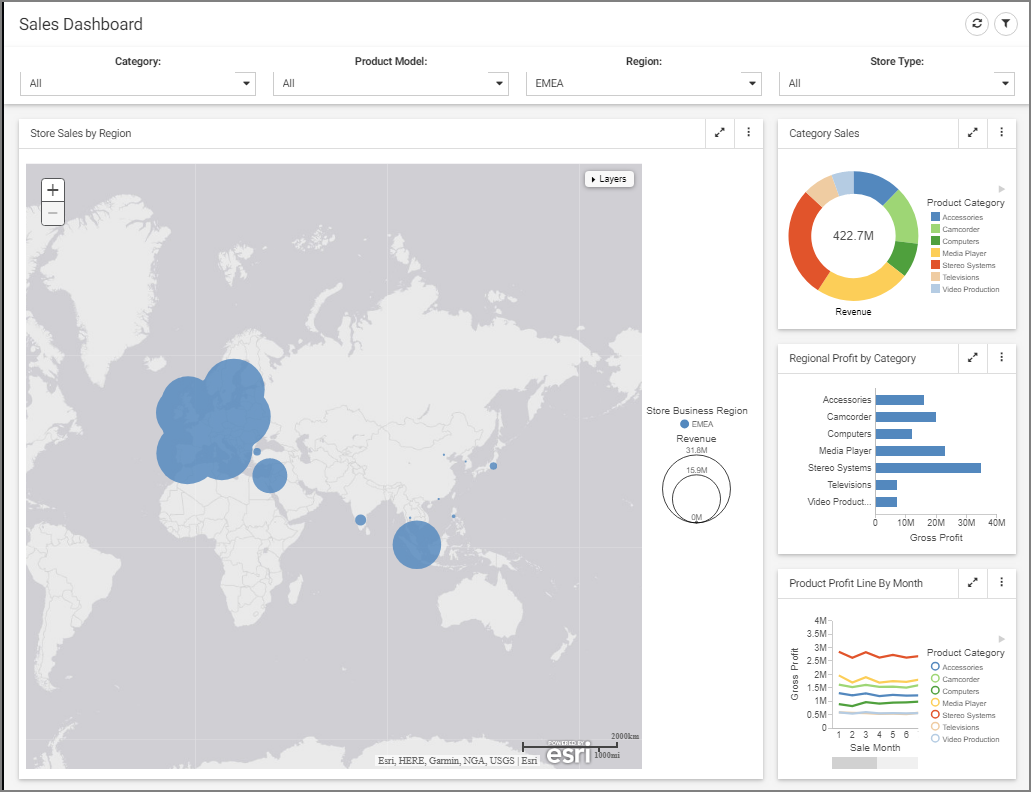Viewport: 1031px width, 792px height.
Task: Maximize the Store Sales by Region panel
Action: (719, 133)
